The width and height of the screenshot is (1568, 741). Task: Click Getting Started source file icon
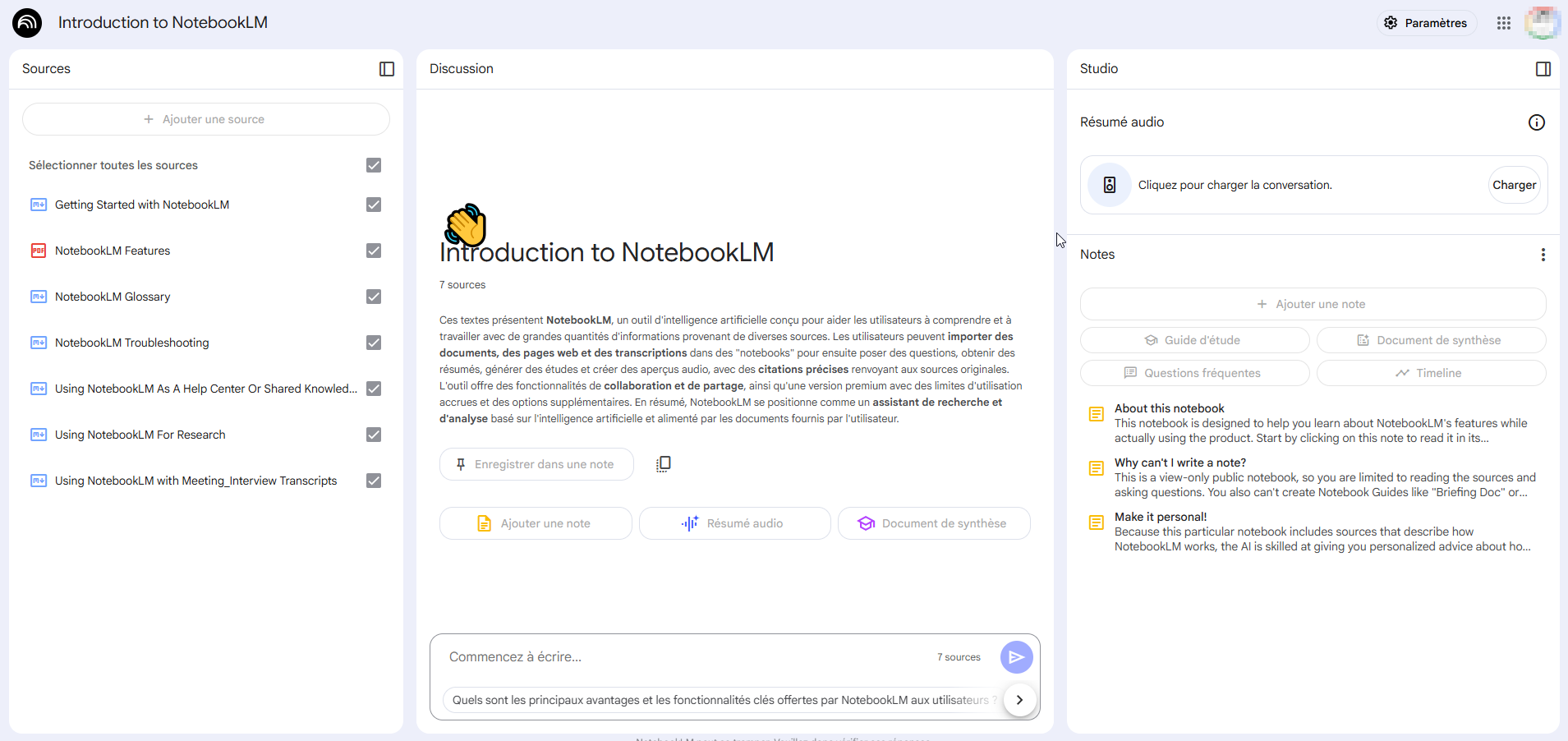pos(39,205)
